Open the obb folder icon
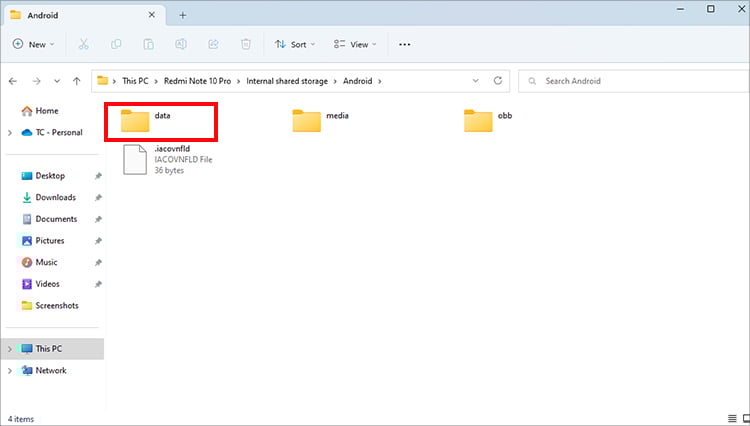The width and height of the screenshot is (750, 426). tap(478, 120)
